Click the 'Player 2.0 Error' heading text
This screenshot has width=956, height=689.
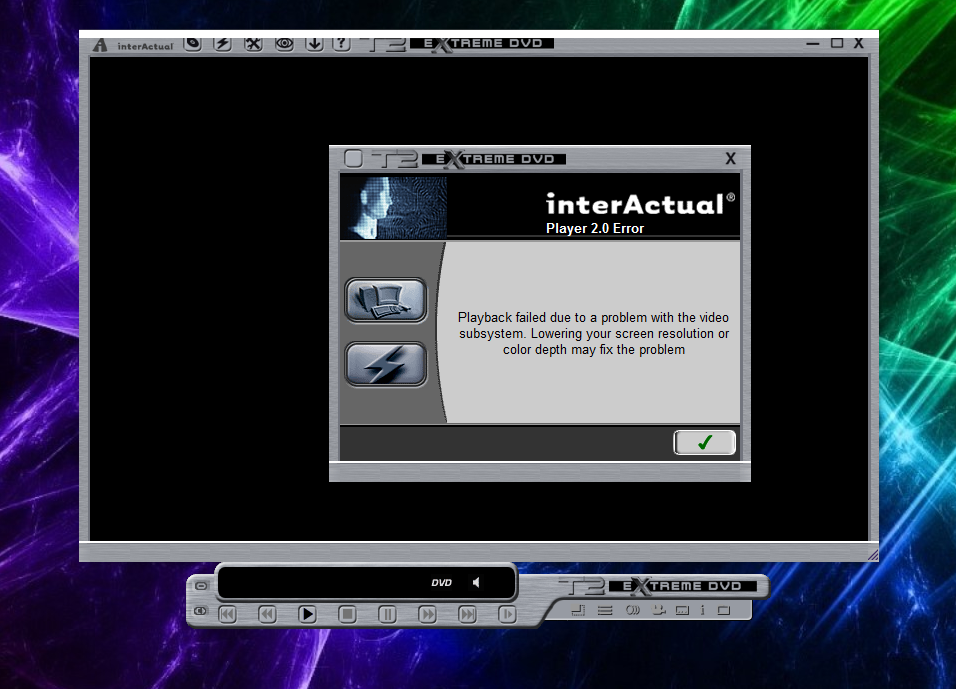coord(594,229)
